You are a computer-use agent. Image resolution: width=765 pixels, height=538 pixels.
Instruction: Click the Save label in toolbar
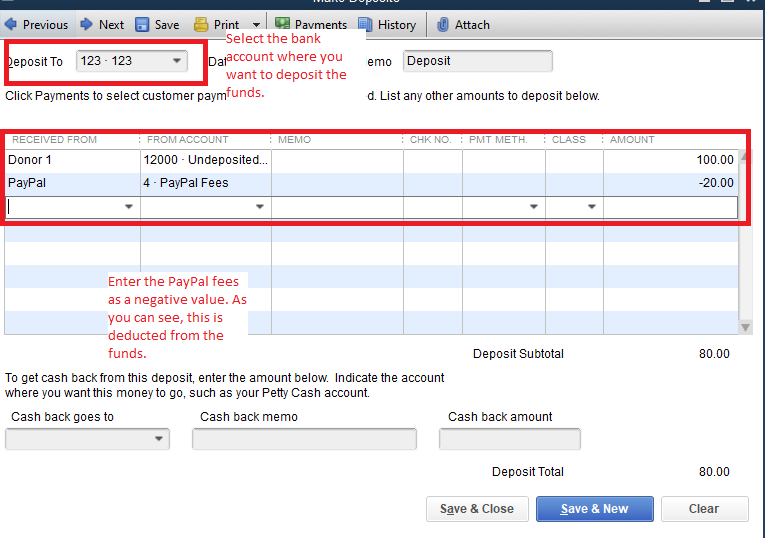click(x=167, y=25)
